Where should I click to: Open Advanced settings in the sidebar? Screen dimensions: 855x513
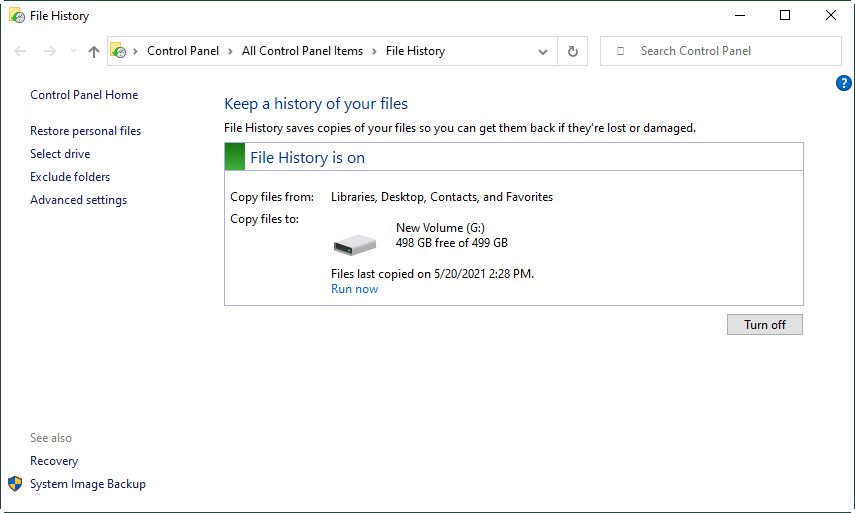coord(78,200)
